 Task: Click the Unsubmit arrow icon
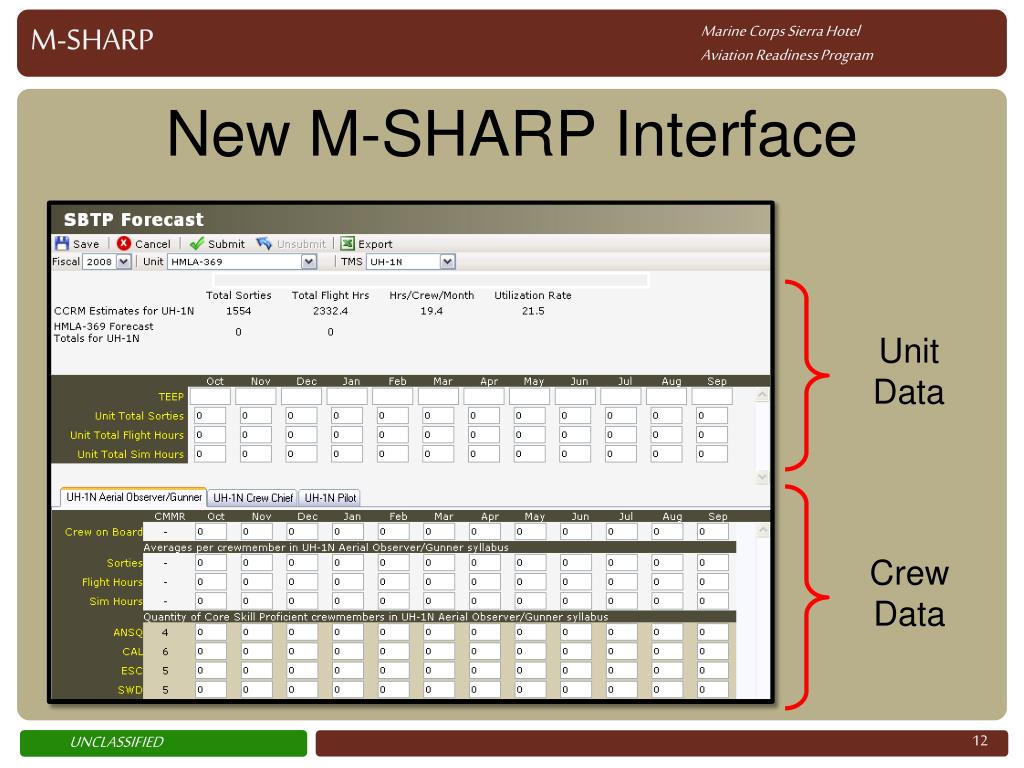[264, 244]
